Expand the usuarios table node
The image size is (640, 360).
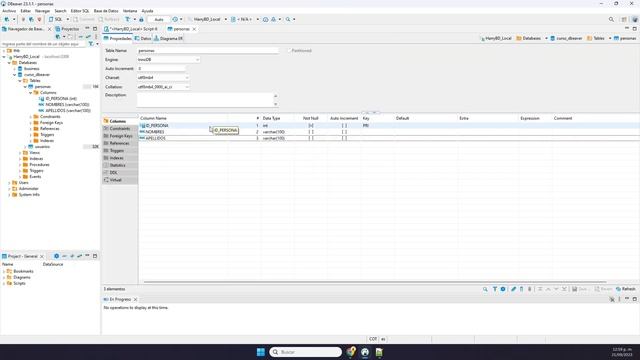(25, 147)
